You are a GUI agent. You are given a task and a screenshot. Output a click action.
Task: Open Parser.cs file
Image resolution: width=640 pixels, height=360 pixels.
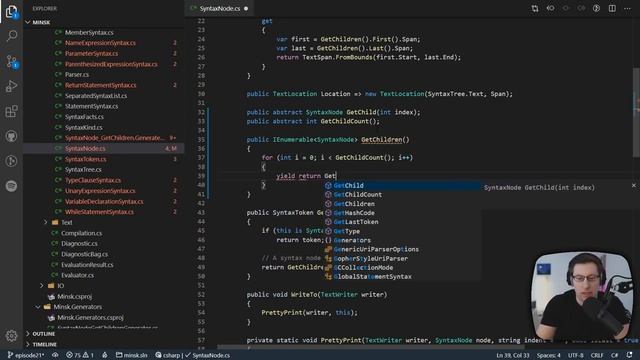(77, 74)
